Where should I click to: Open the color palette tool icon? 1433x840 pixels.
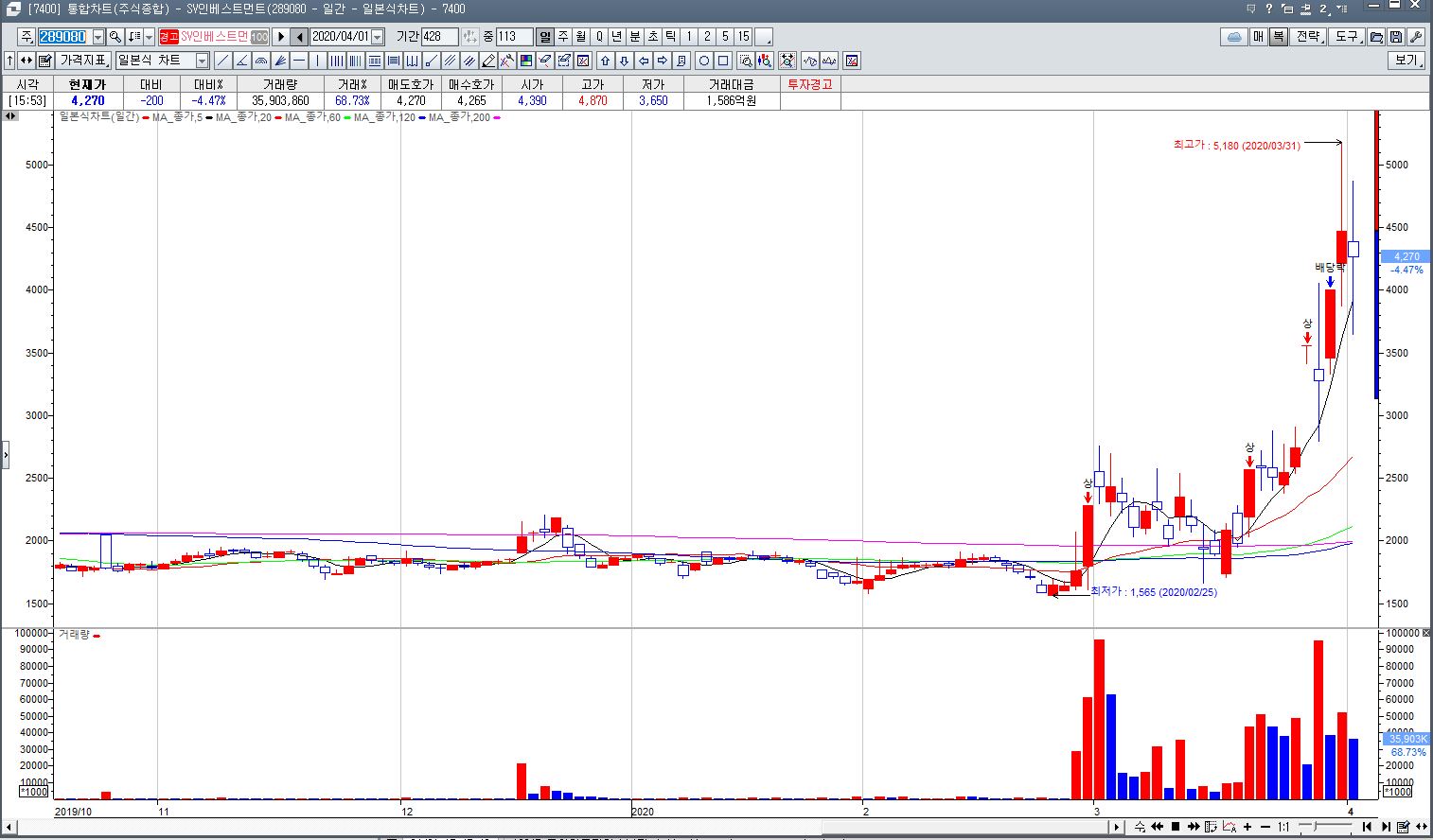526,61
